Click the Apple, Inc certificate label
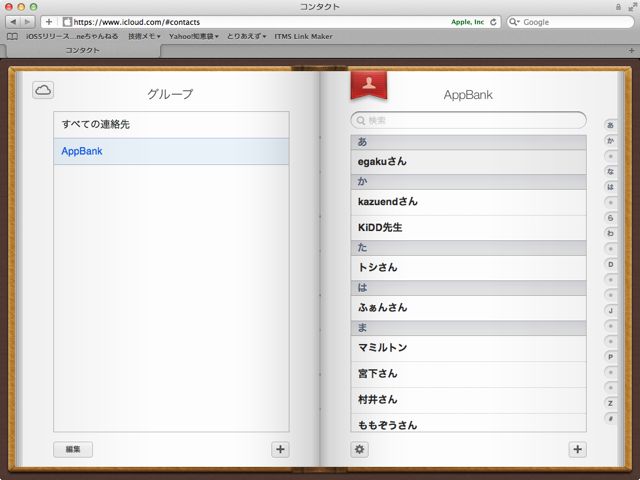Viewport: 640px width, 480px height. pyautogui.click(x=467, y=22)
